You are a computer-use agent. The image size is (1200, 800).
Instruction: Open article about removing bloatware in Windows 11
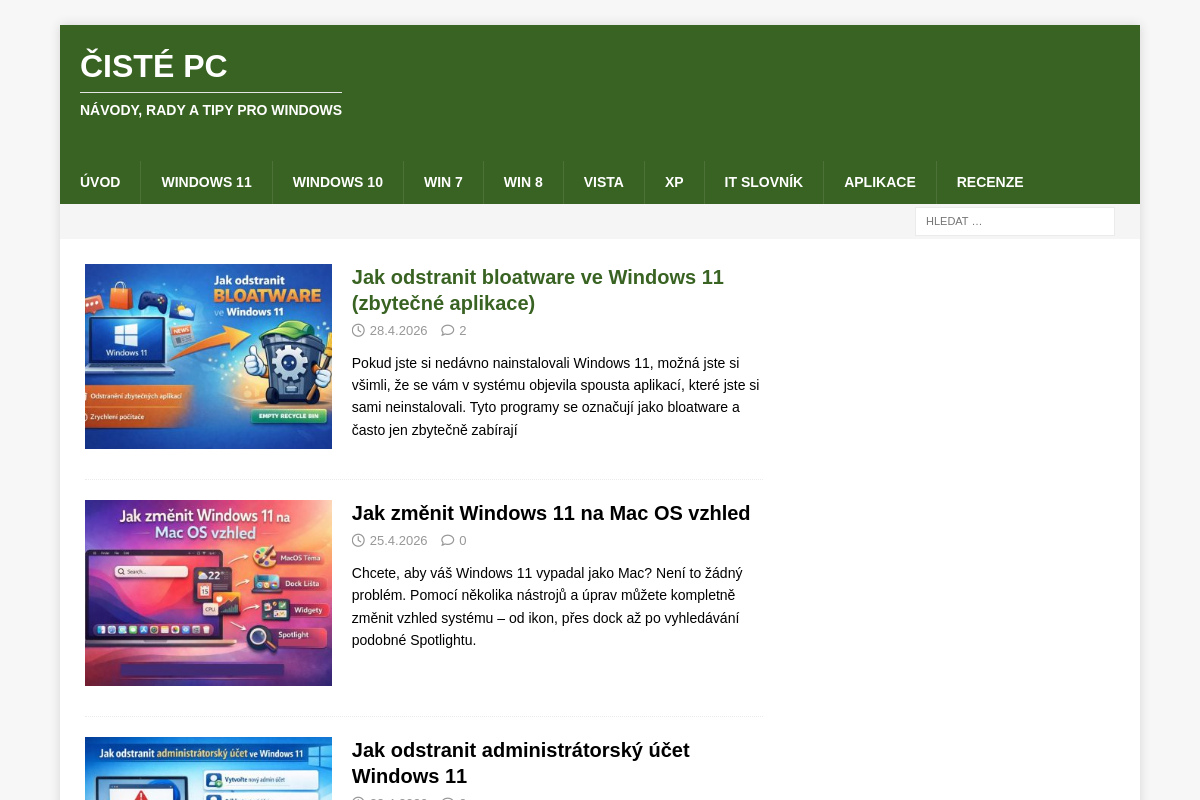coord(537,290)
